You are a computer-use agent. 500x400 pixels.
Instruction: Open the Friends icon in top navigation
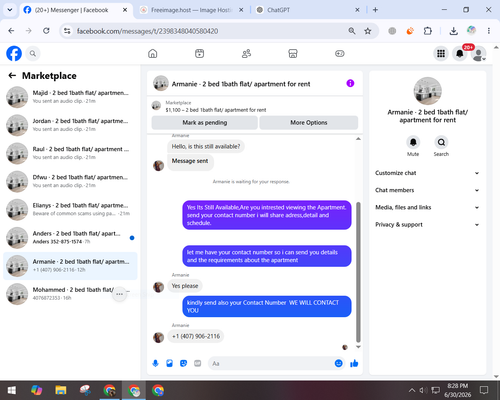pyautogui.click(x=246, y=53)
